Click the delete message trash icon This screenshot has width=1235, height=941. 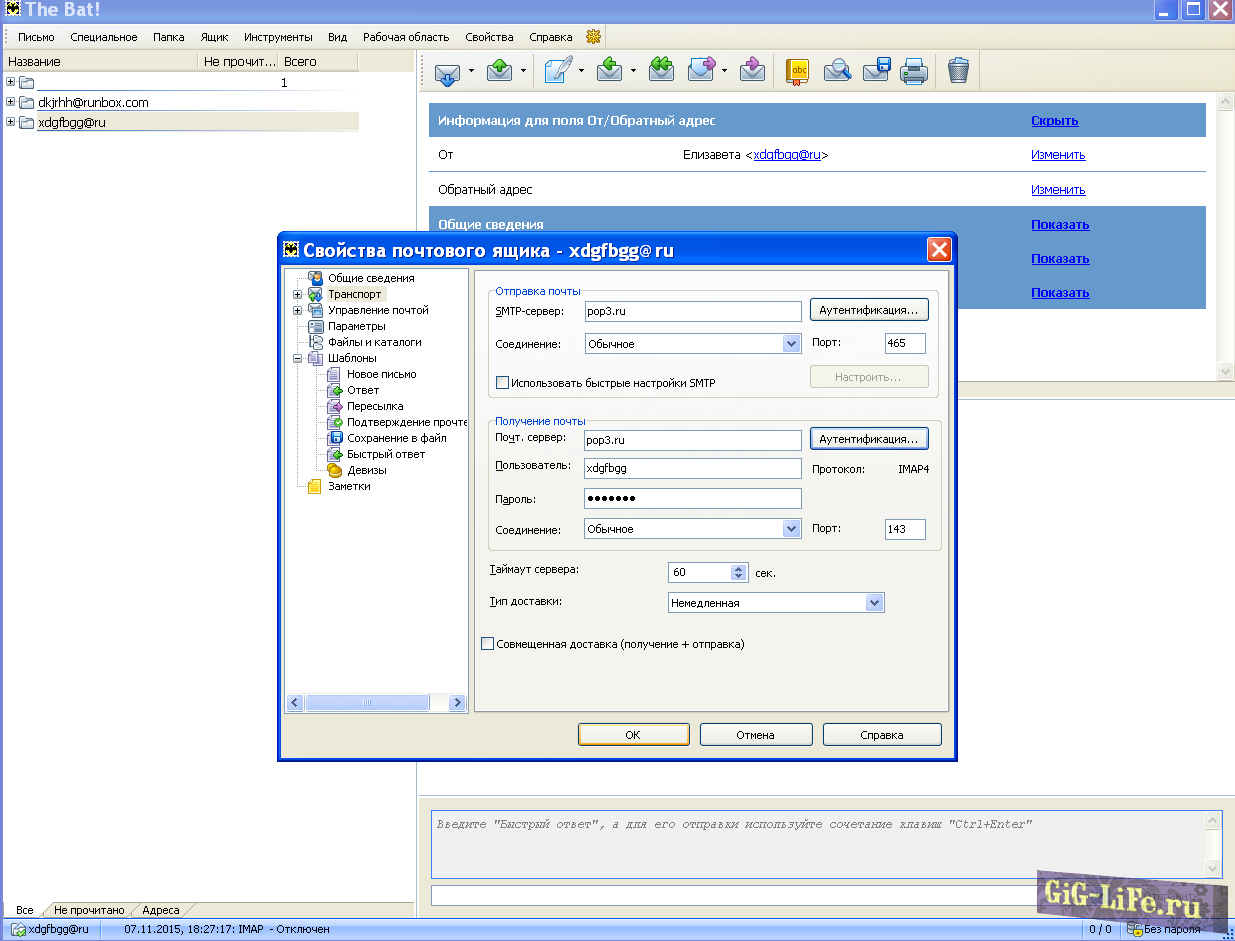[958, 71]
